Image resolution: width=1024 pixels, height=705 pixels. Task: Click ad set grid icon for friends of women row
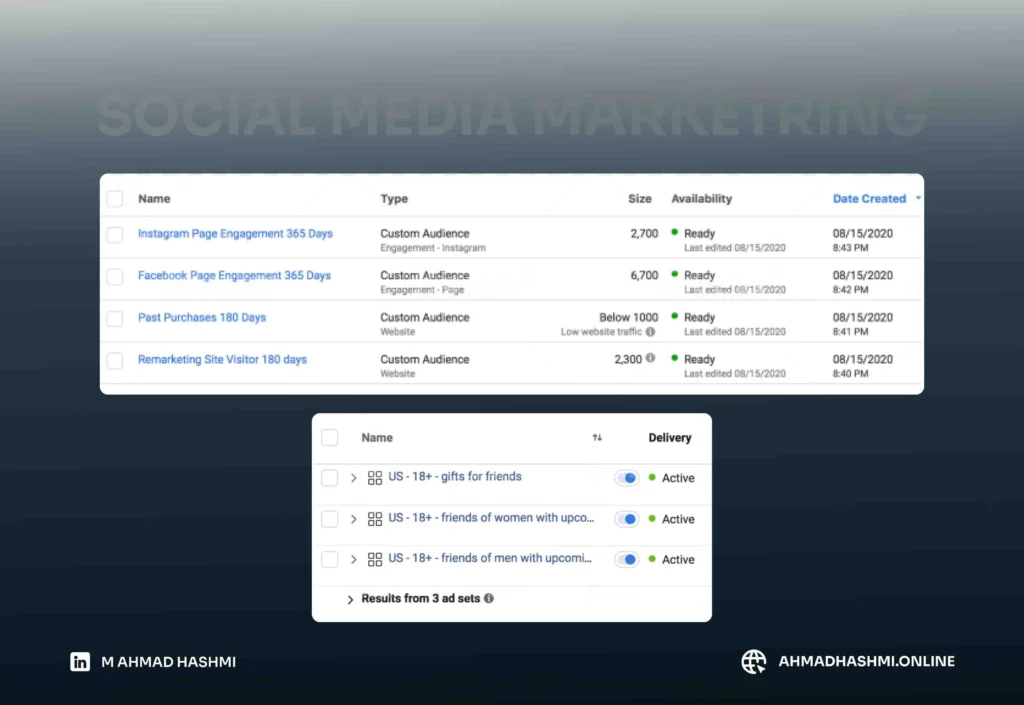tap(375, 519)
